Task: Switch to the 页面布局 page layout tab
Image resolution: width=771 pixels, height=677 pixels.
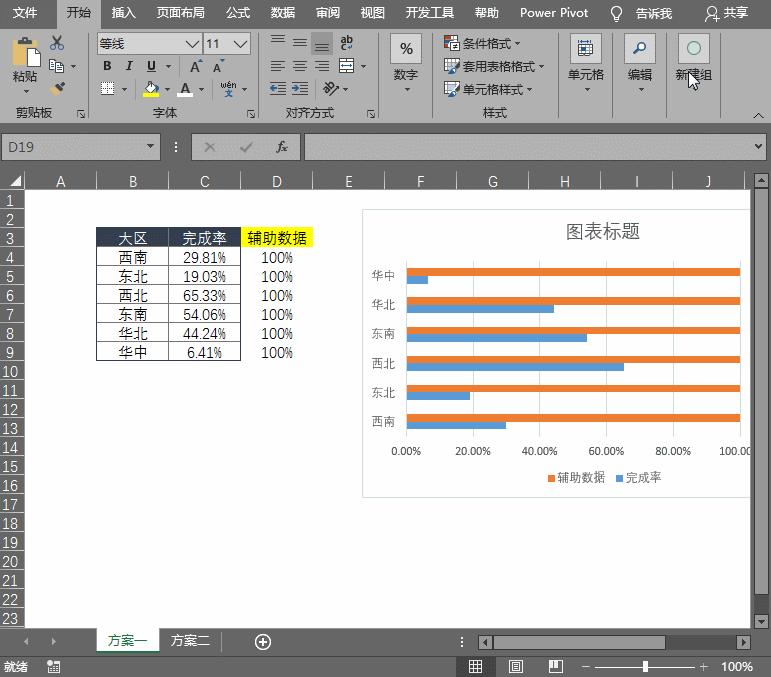Action: pos(180,13)
